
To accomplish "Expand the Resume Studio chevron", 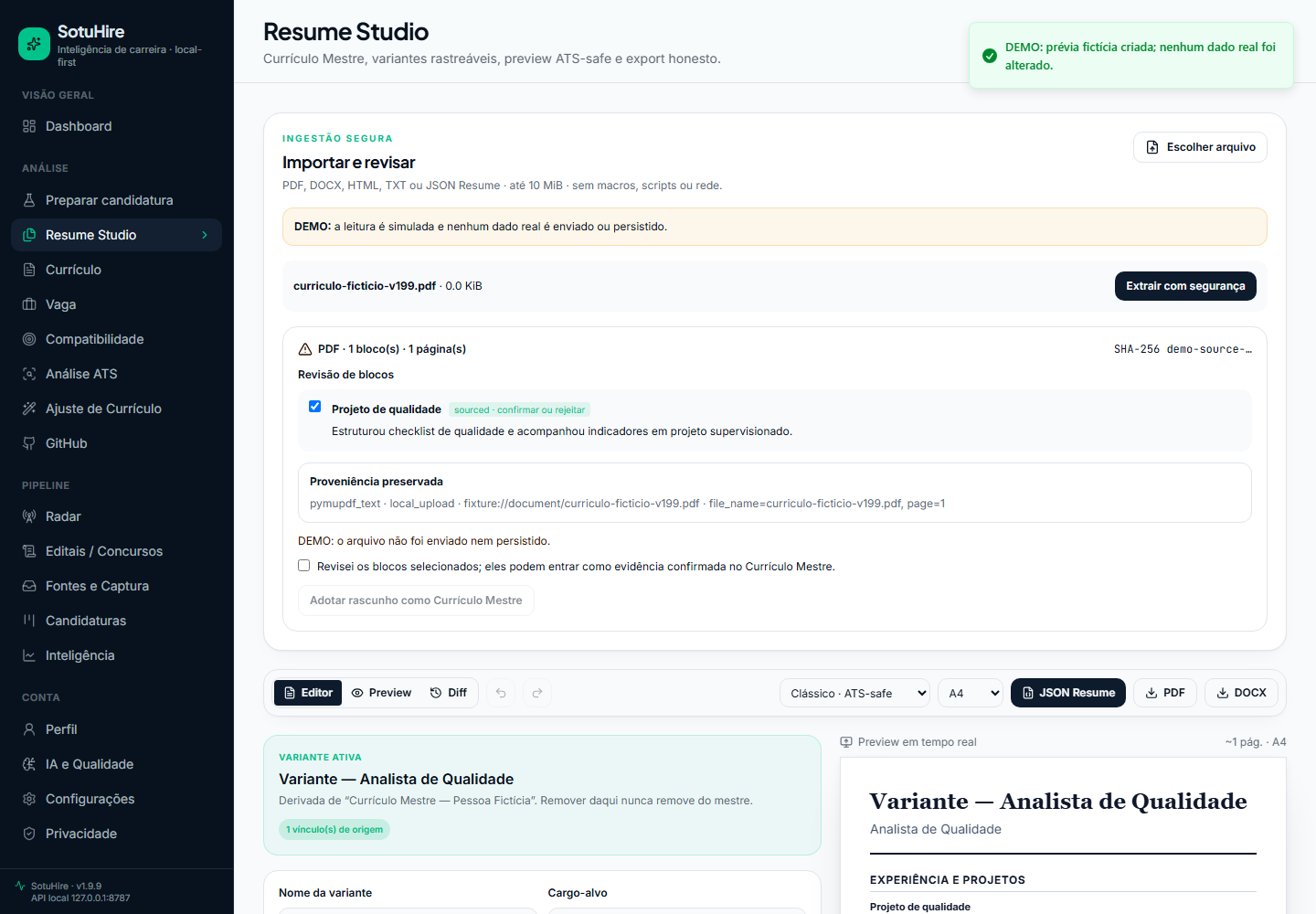I will [205, 235].
